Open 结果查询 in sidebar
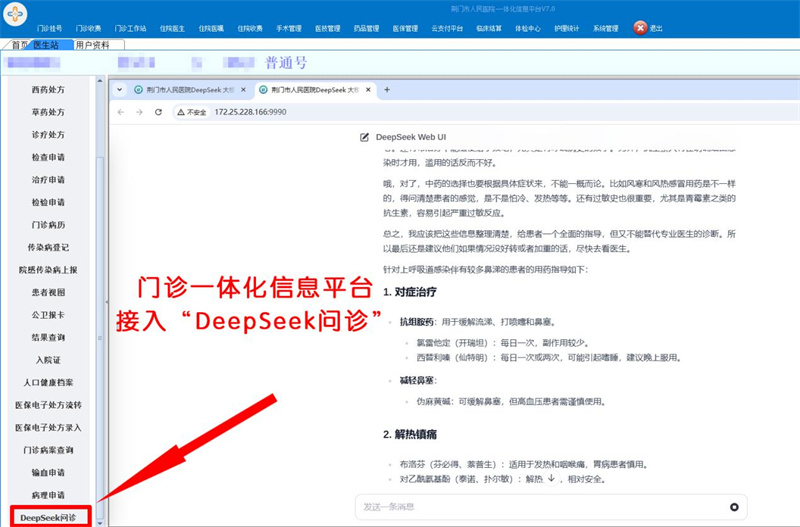The width and height of the screenshot is (800, 527). 48,337
